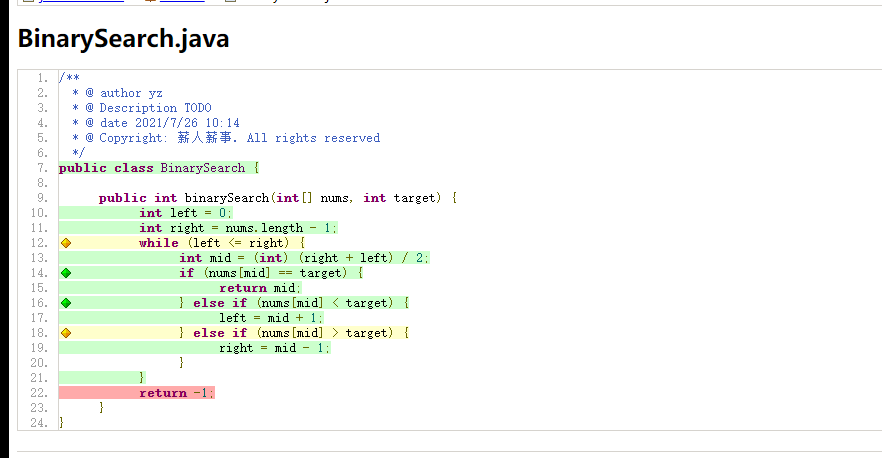Click the binarySearch method signature line
The width and height of the screenshot is (882, 458).
[278, 198]
